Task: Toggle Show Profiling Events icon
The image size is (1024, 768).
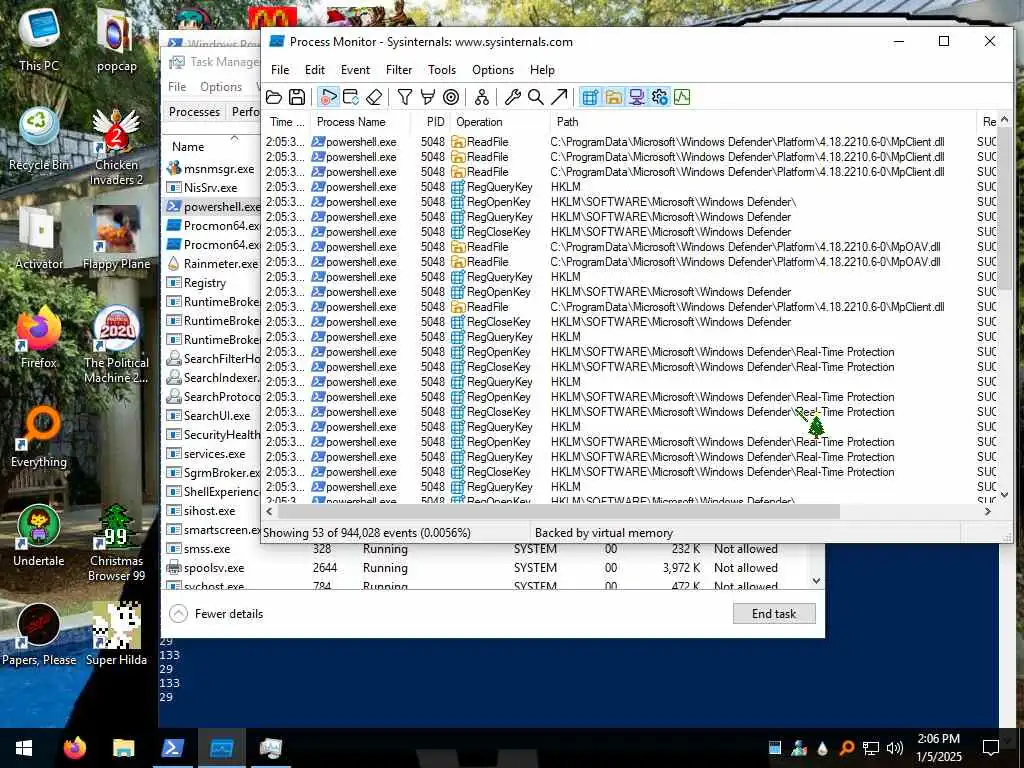Action: [682, 97]
